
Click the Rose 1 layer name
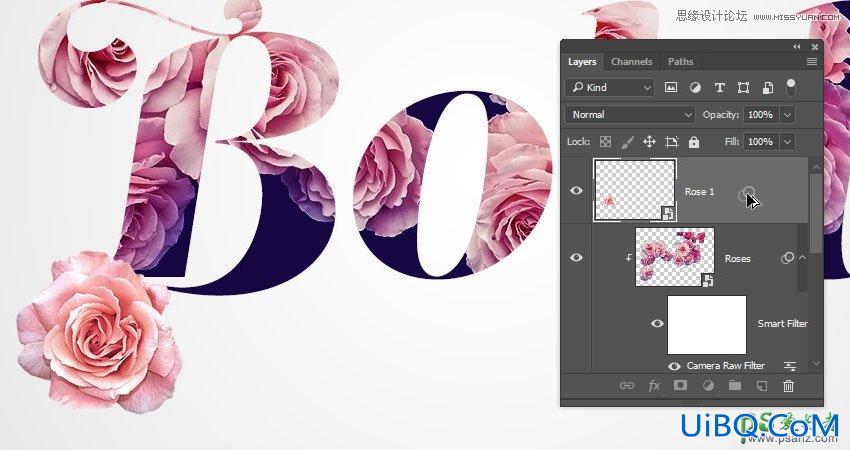click(699, 192)
